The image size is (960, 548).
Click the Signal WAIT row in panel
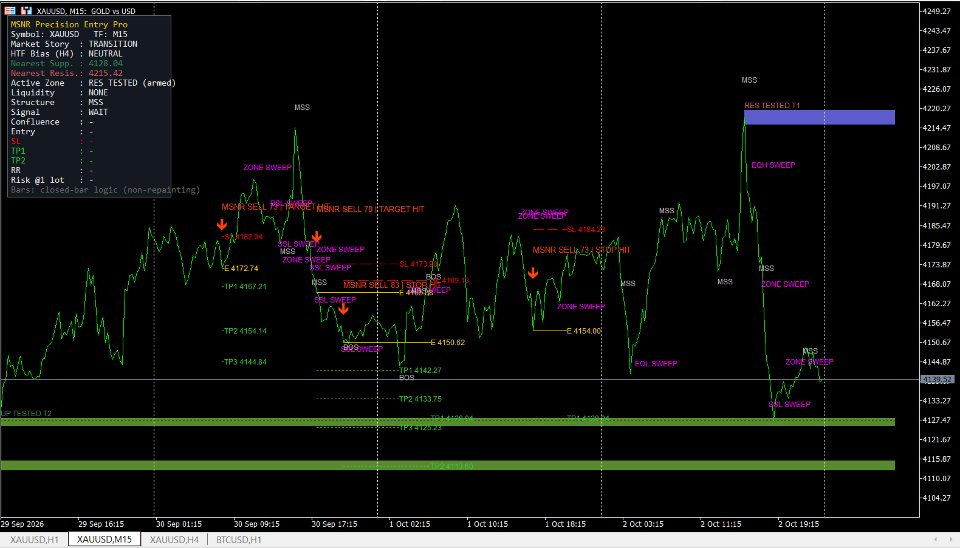[59, 112]
